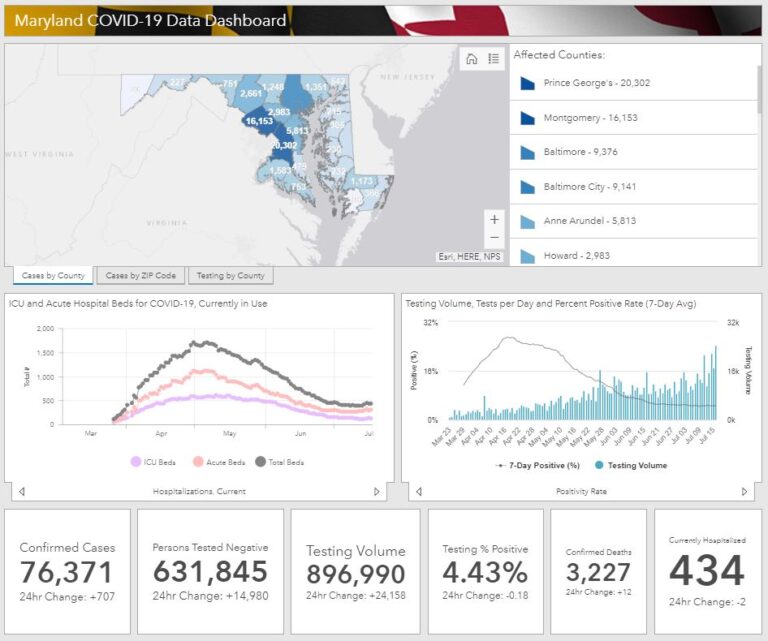Select Prince George's in Affected Counties list
Screen dimensions: 768x641
pos(596,83)
